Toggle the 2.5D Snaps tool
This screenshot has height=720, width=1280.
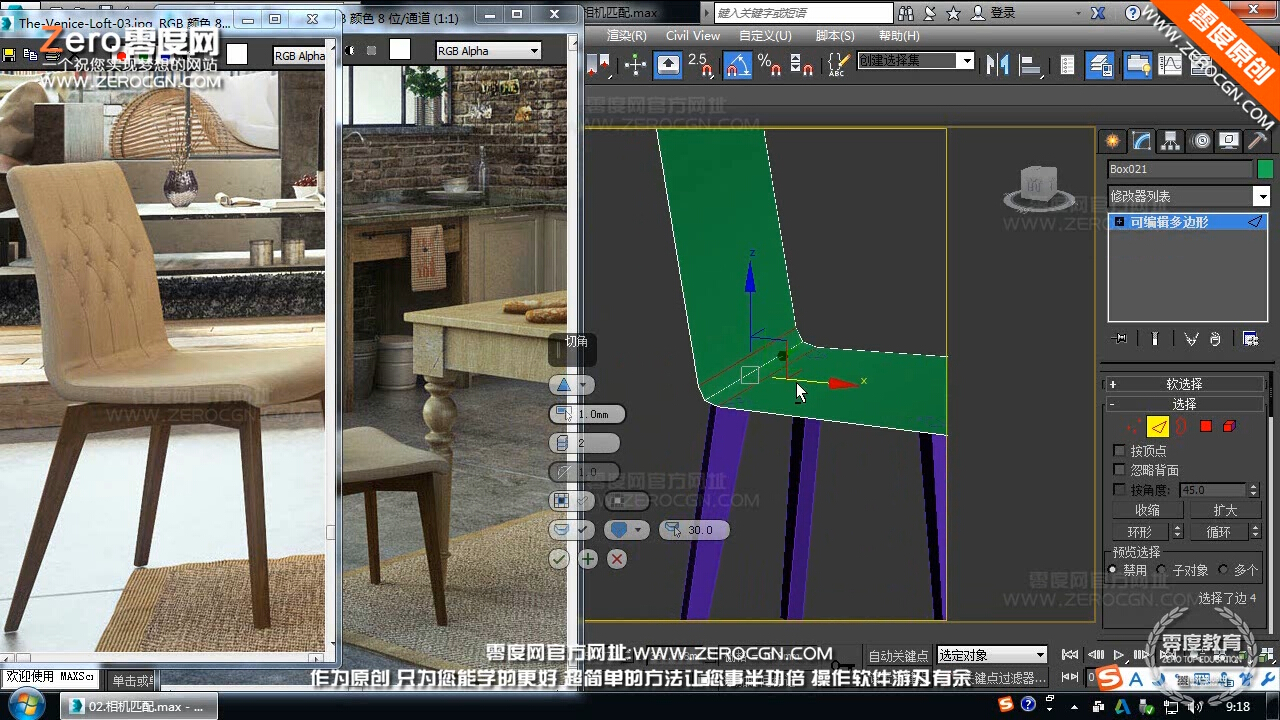click(x=702, y=65)
